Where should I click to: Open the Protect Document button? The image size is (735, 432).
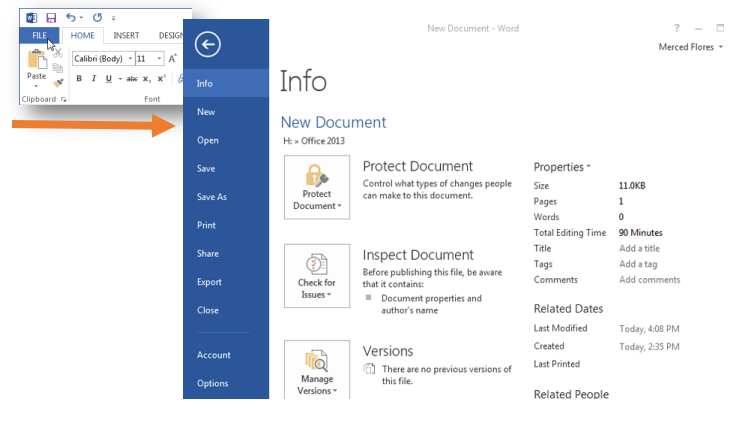[317, 188]
